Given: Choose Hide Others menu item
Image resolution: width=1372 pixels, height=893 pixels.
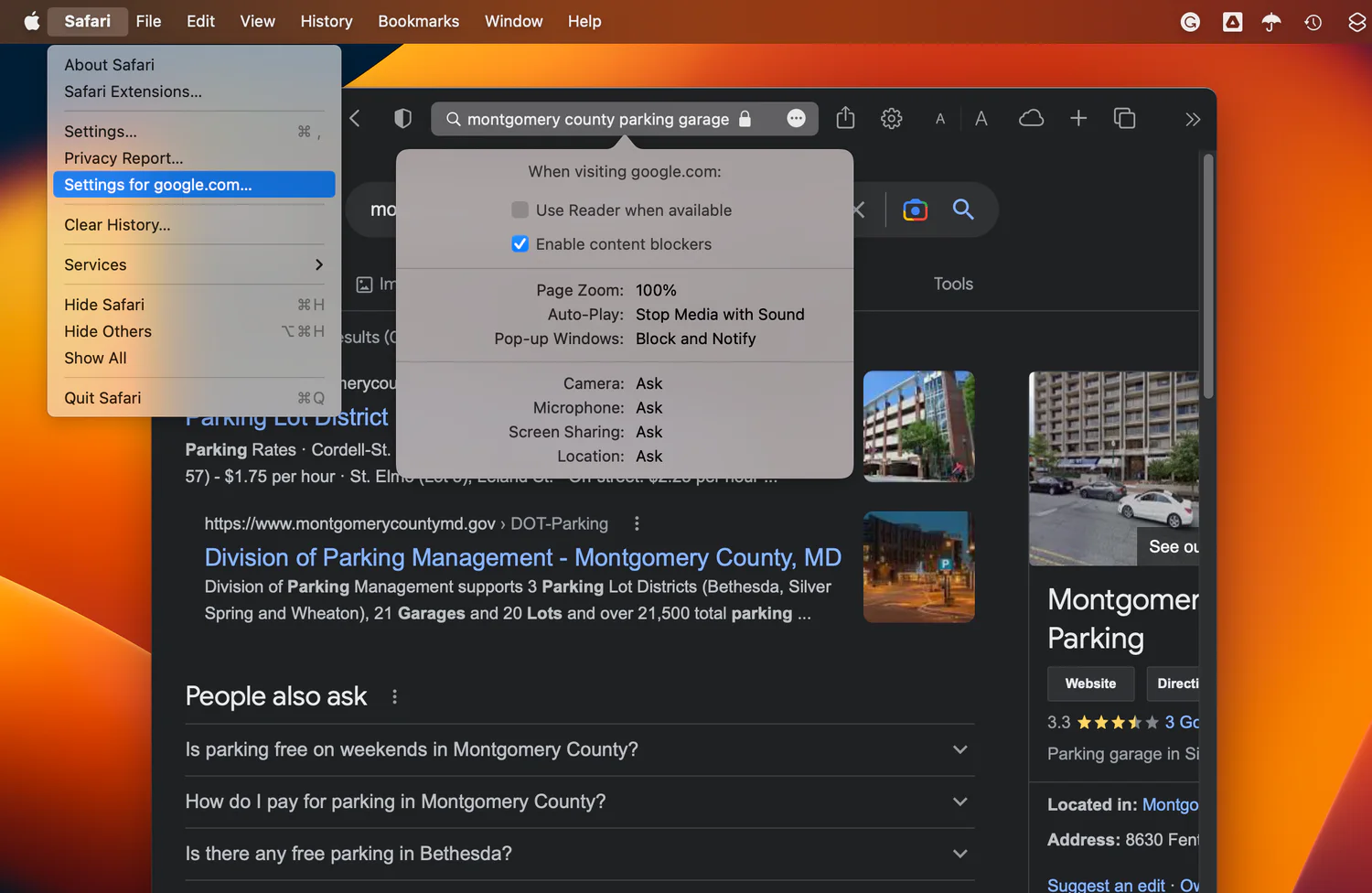Looking at the screenshot, I should pyautogui.click(x=194, y=331).
